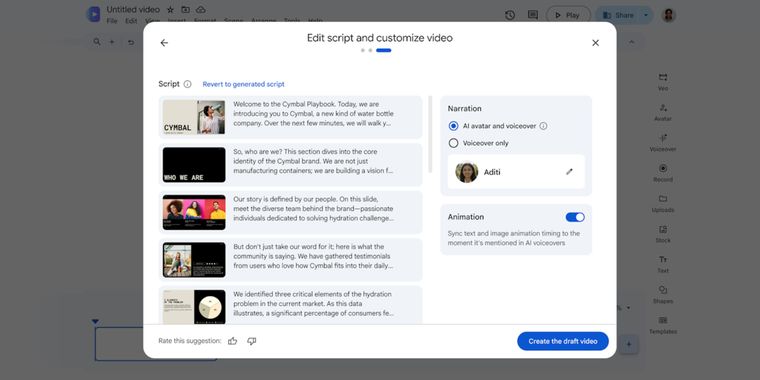Viewport: 760px width, 380px height.
Task: Edit script text 'We identified three critical elements'
Action: [313, 304]
